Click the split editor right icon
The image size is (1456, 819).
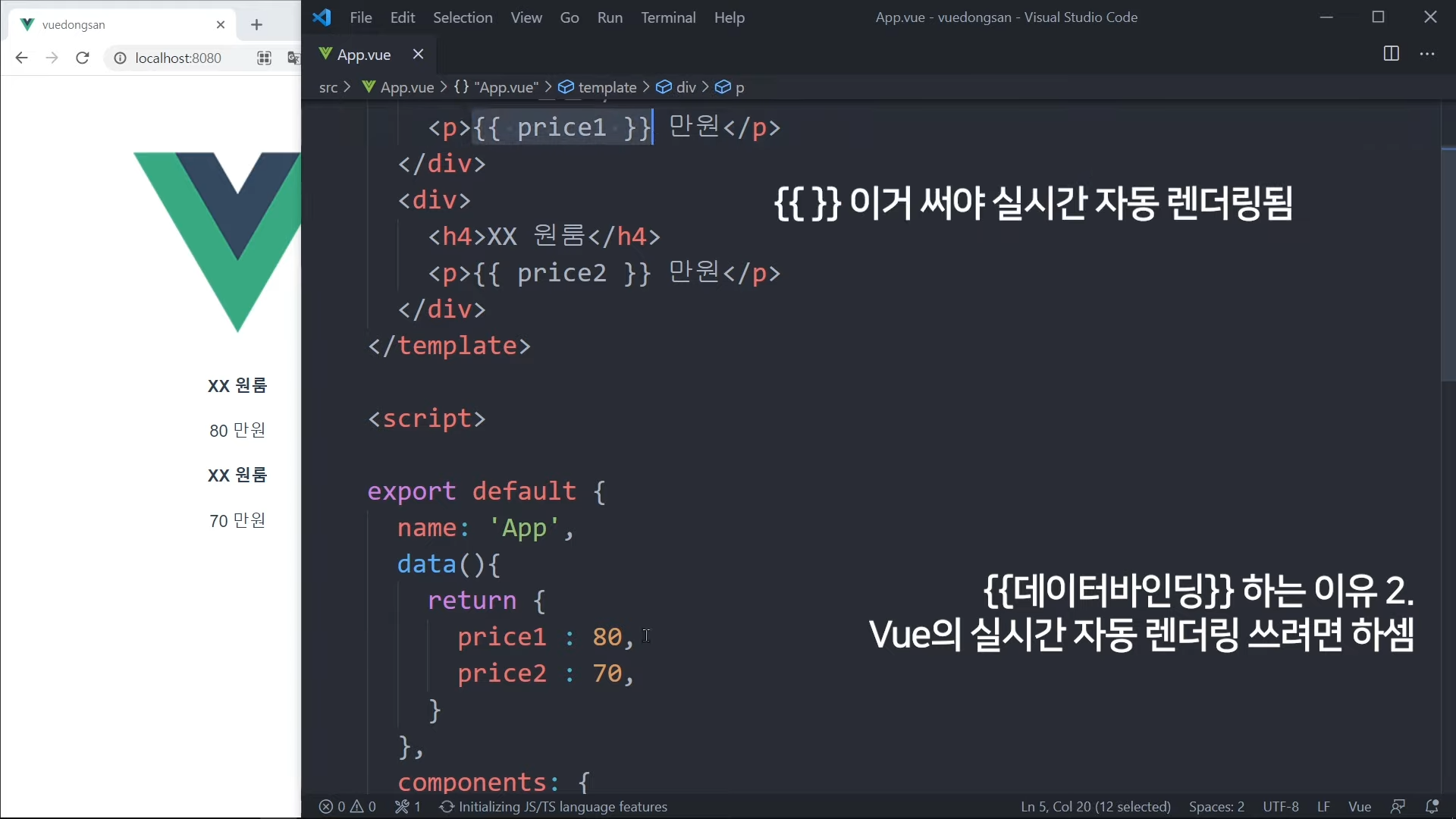coord(1391,54)
